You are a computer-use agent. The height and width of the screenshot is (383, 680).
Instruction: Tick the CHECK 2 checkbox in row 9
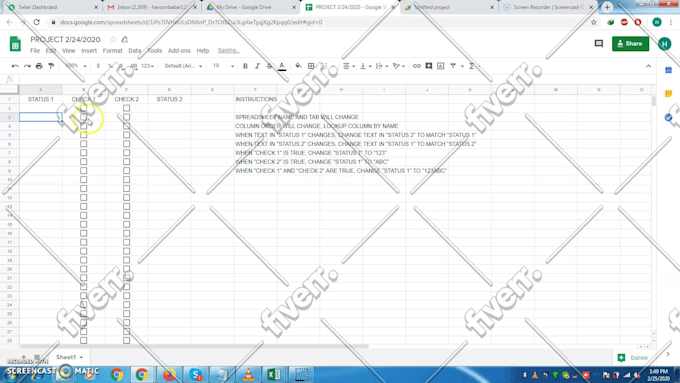pos(126,170)
